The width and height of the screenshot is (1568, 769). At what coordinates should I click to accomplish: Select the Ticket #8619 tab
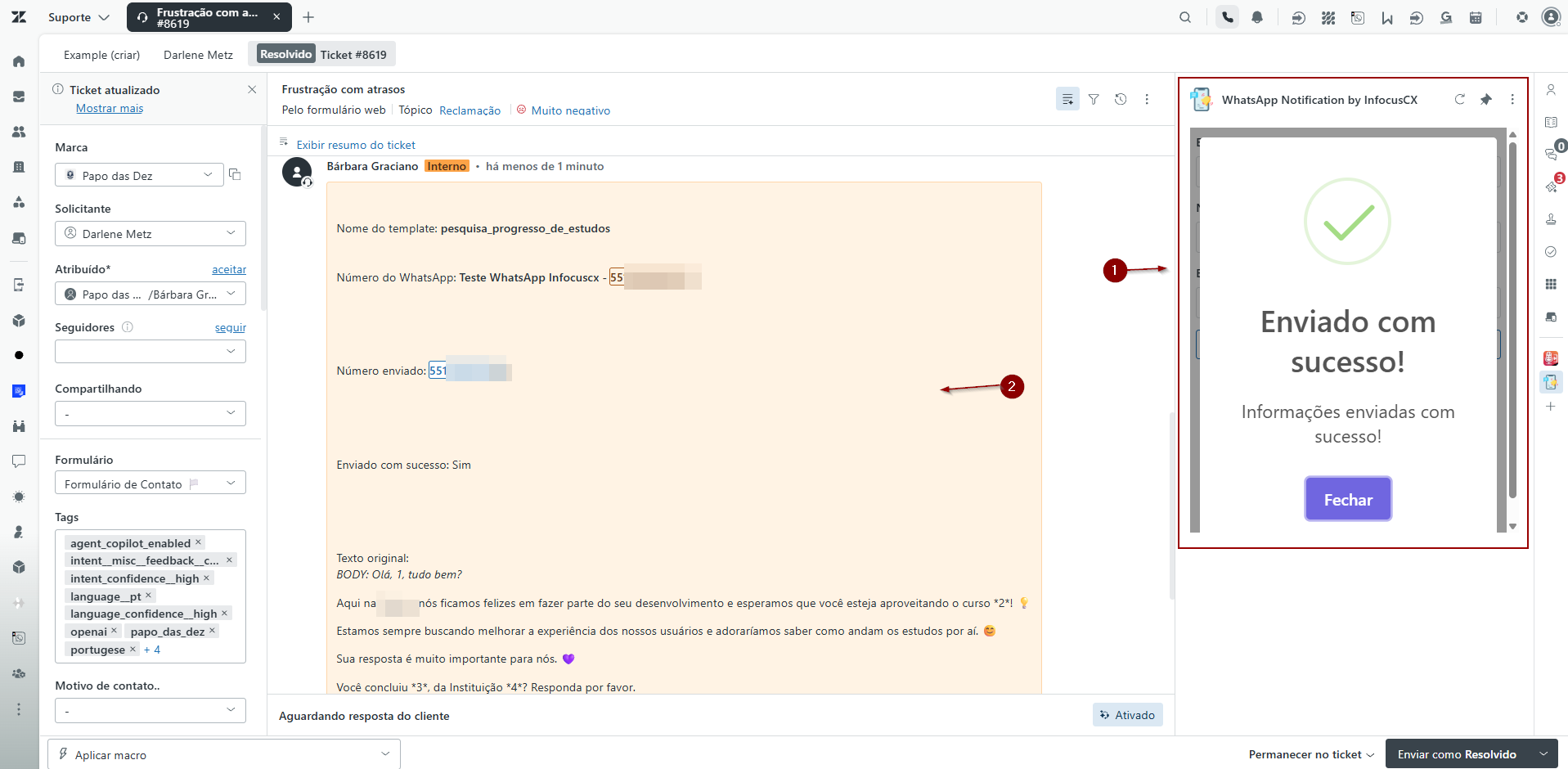click(322, 54)
